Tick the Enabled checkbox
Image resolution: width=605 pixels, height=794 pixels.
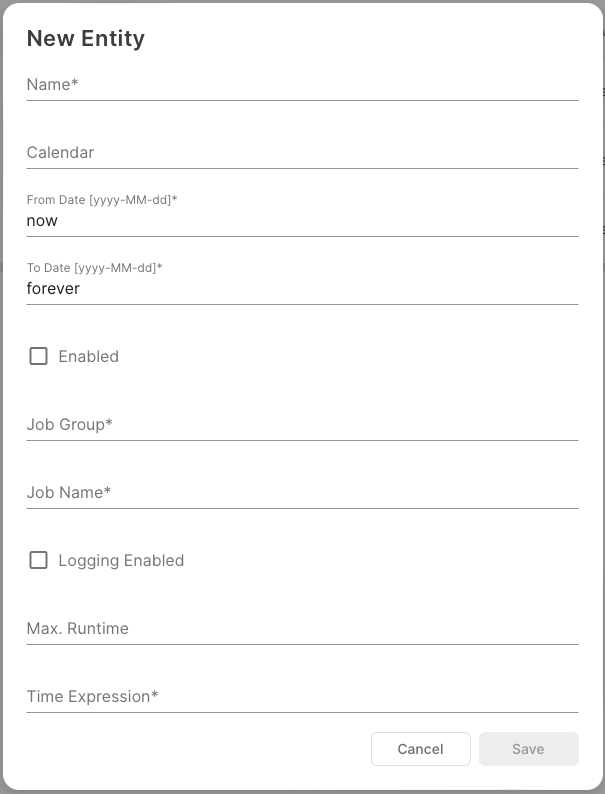pos(38,356)
